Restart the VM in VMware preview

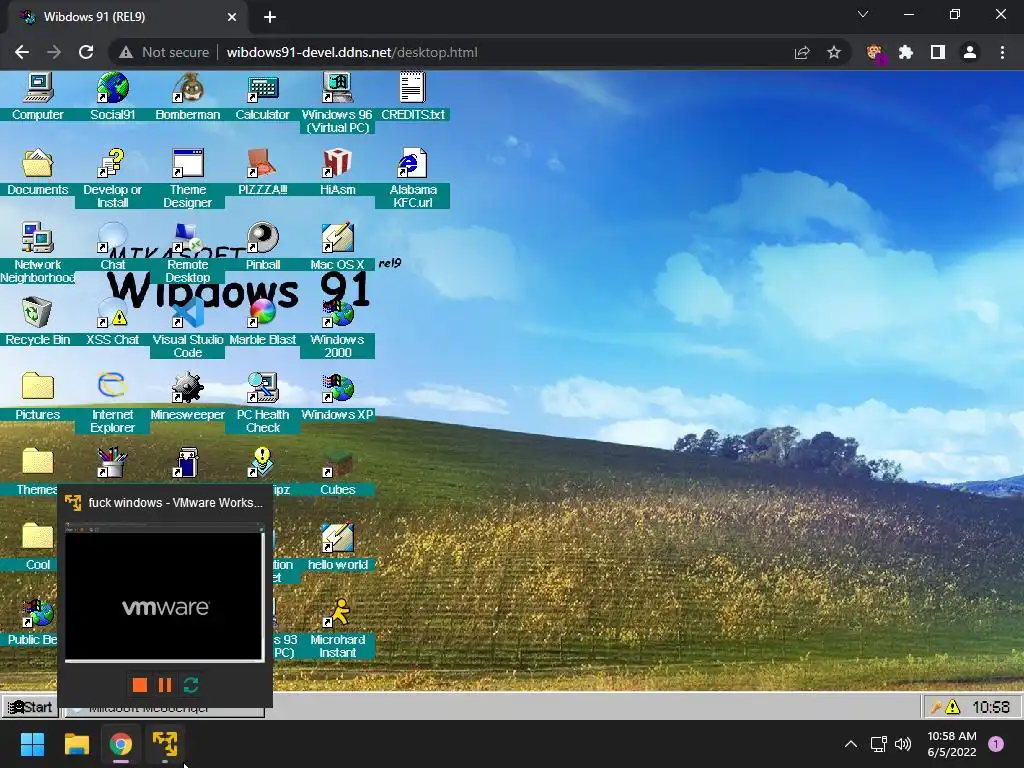[x=191, y=684]
